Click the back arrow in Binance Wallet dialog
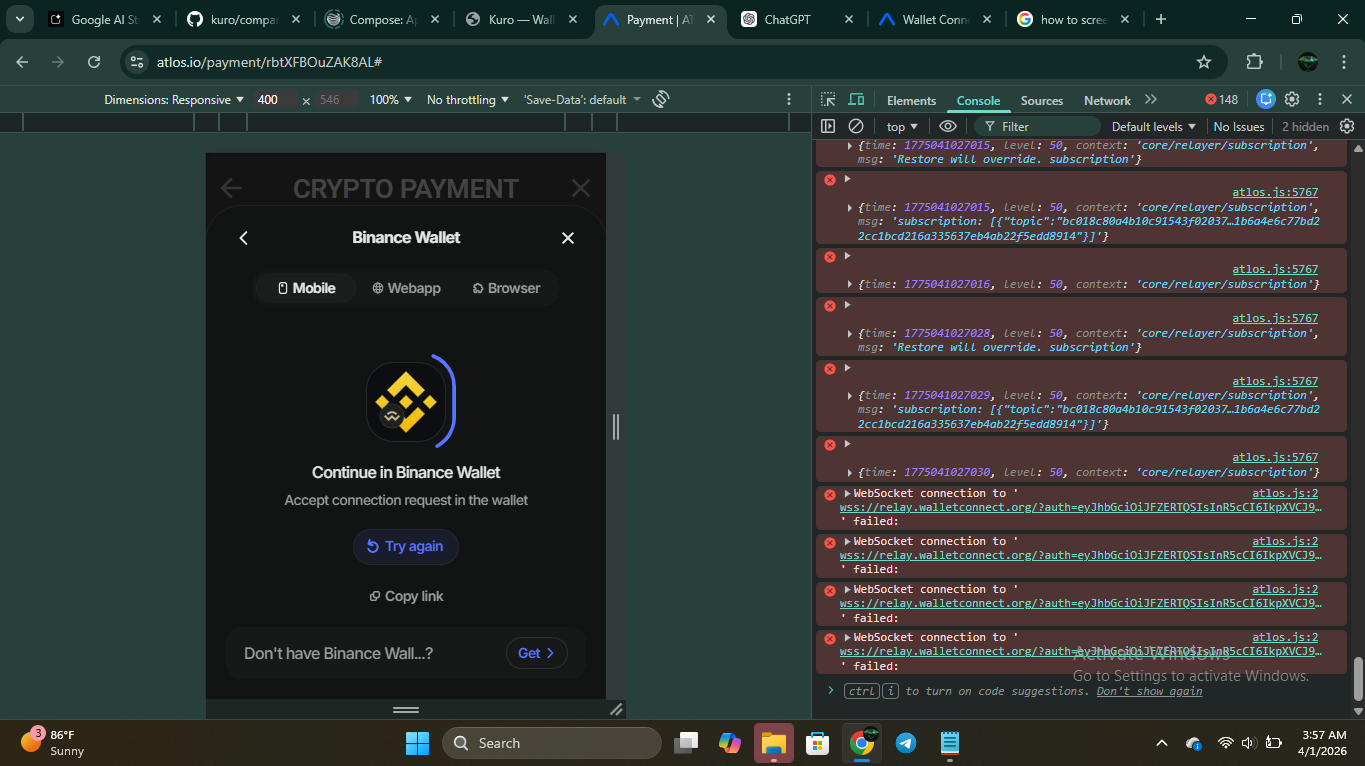 (243, 238)
